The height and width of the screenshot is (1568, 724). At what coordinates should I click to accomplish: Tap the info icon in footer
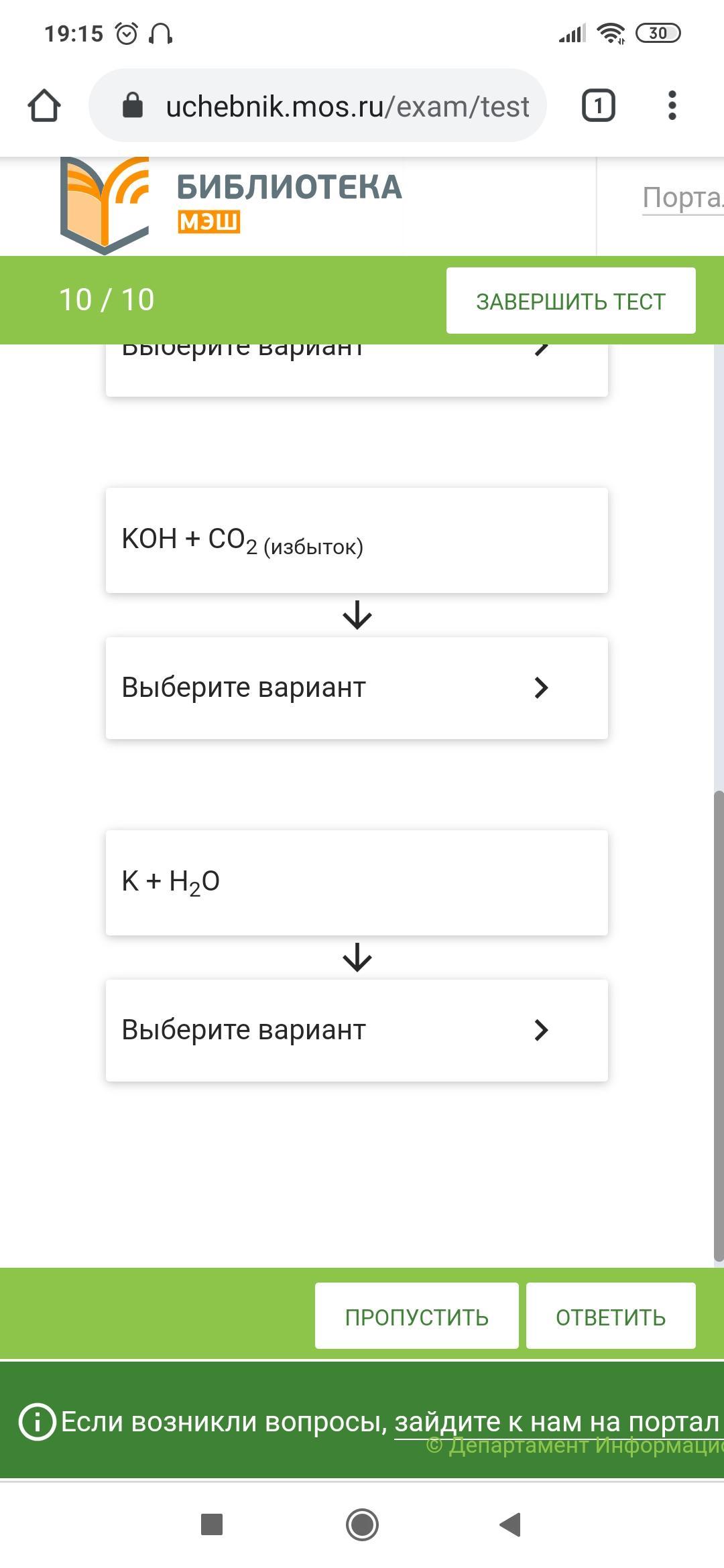[x=37, y=1421]
